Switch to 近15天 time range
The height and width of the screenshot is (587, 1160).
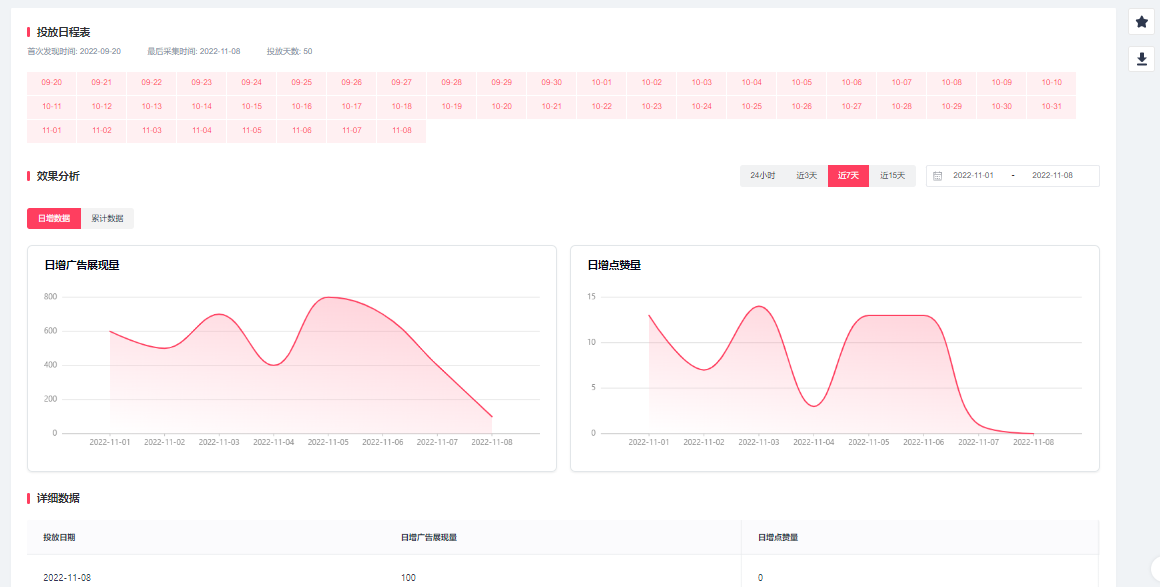(x=892, y=176)
